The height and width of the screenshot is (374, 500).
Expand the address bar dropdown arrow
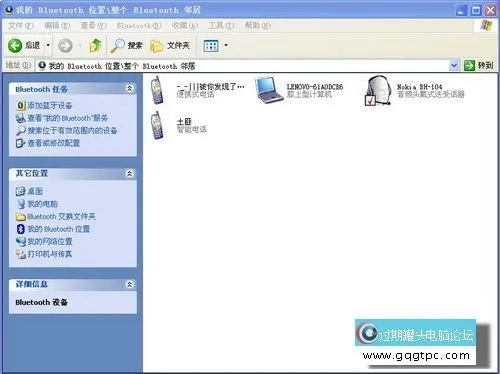[x=454, y=65]
